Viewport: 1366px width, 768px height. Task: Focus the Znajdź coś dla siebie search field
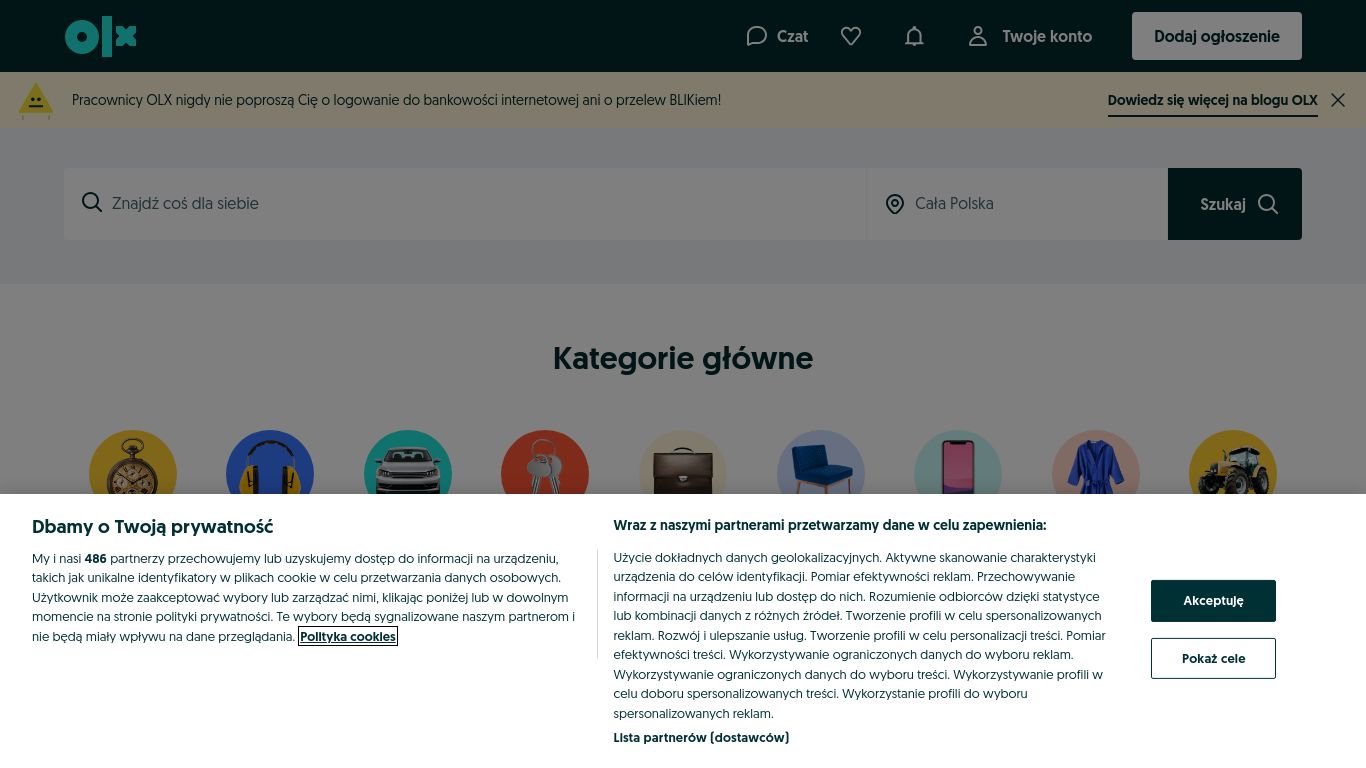click(x=465, y=204)
